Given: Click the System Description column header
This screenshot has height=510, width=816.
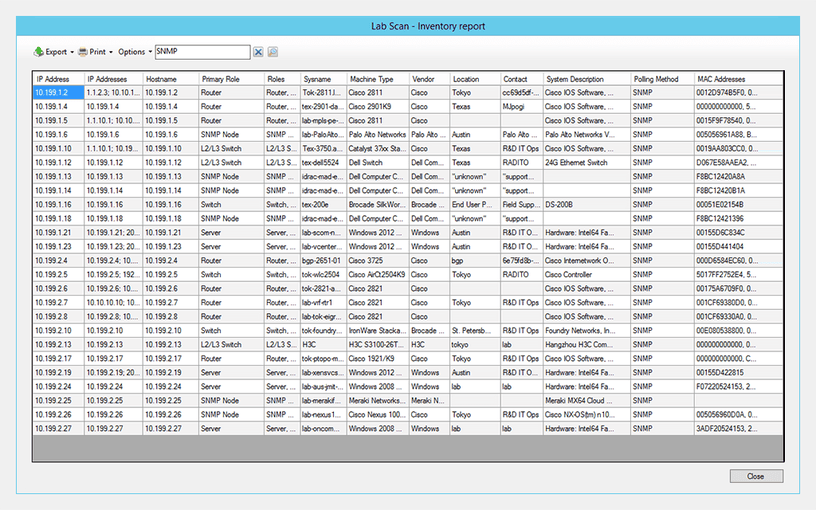Looking at the screenshot, I should (587, 79).
